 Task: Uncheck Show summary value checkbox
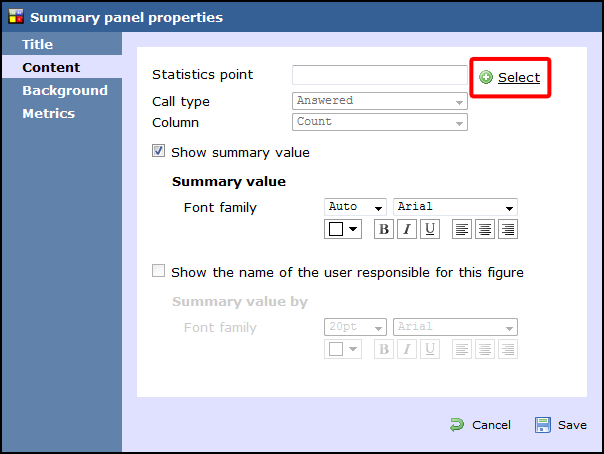[x=158, y=152]
